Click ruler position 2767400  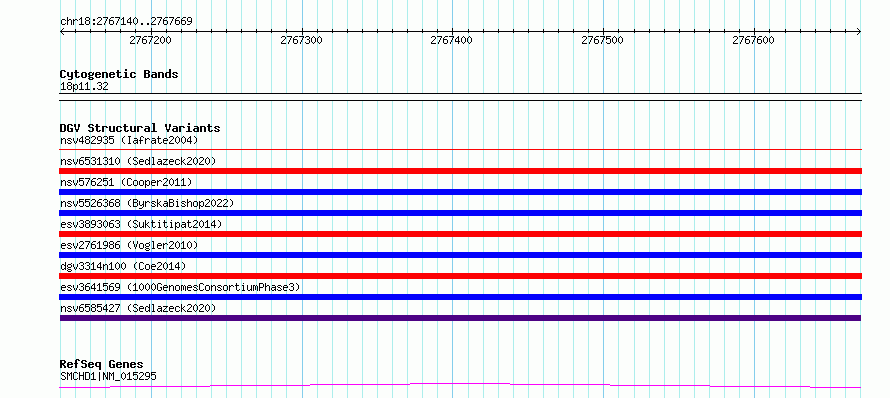[452, 40]
